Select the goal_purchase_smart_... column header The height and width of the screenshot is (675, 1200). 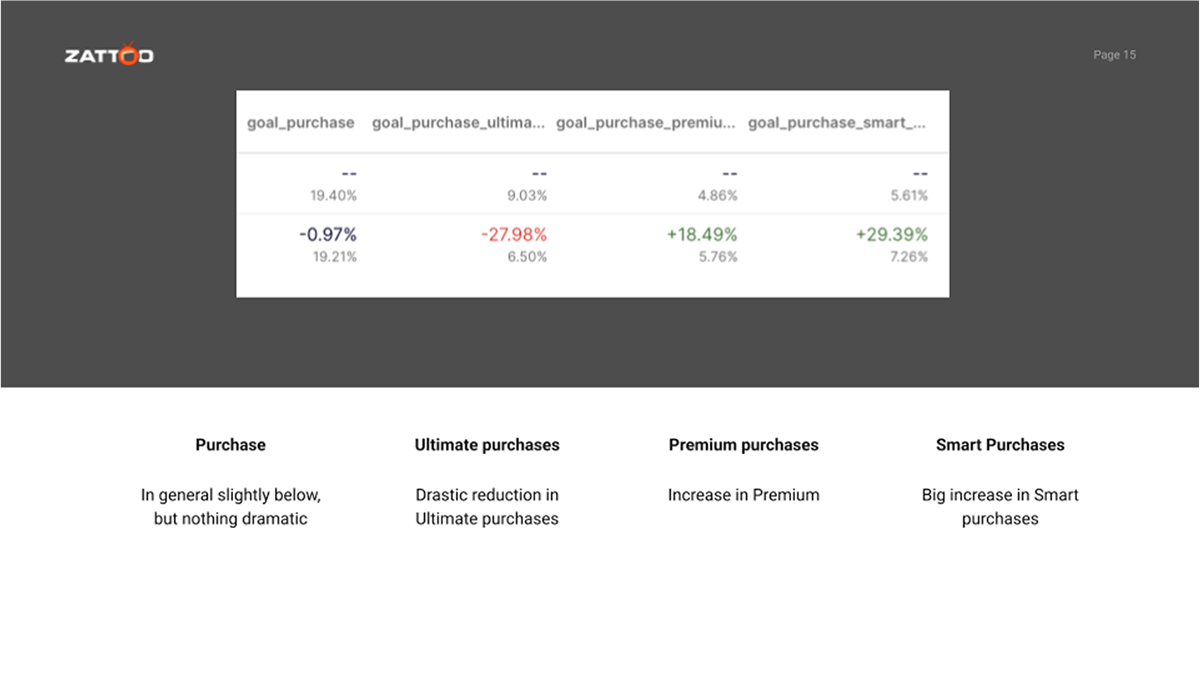[x=836, y=123]
